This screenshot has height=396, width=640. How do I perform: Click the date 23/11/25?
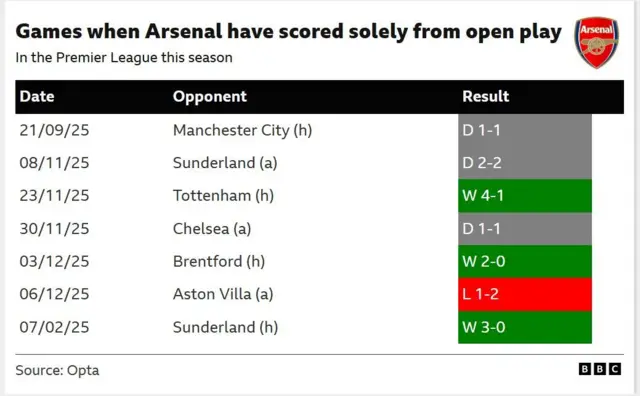(54, 196)
